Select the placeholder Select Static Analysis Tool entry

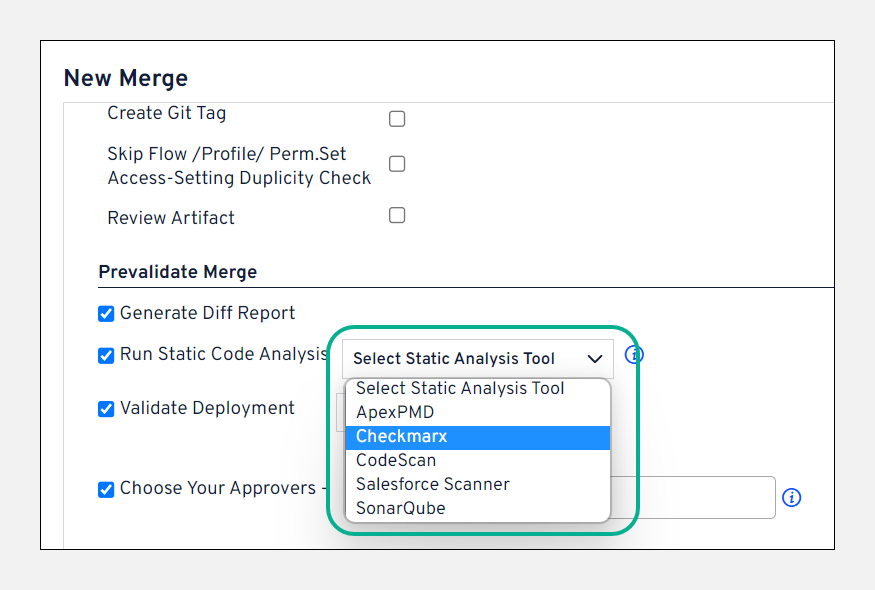[x=460, y=388]
